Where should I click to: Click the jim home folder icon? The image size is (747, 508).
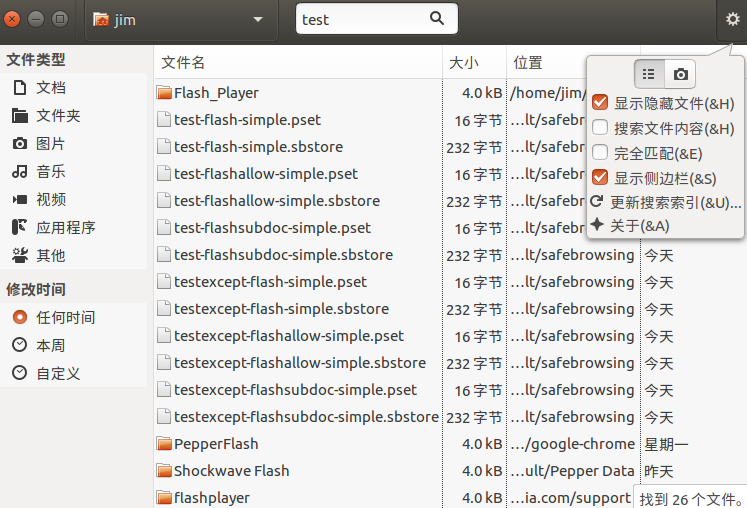point(101,20)
